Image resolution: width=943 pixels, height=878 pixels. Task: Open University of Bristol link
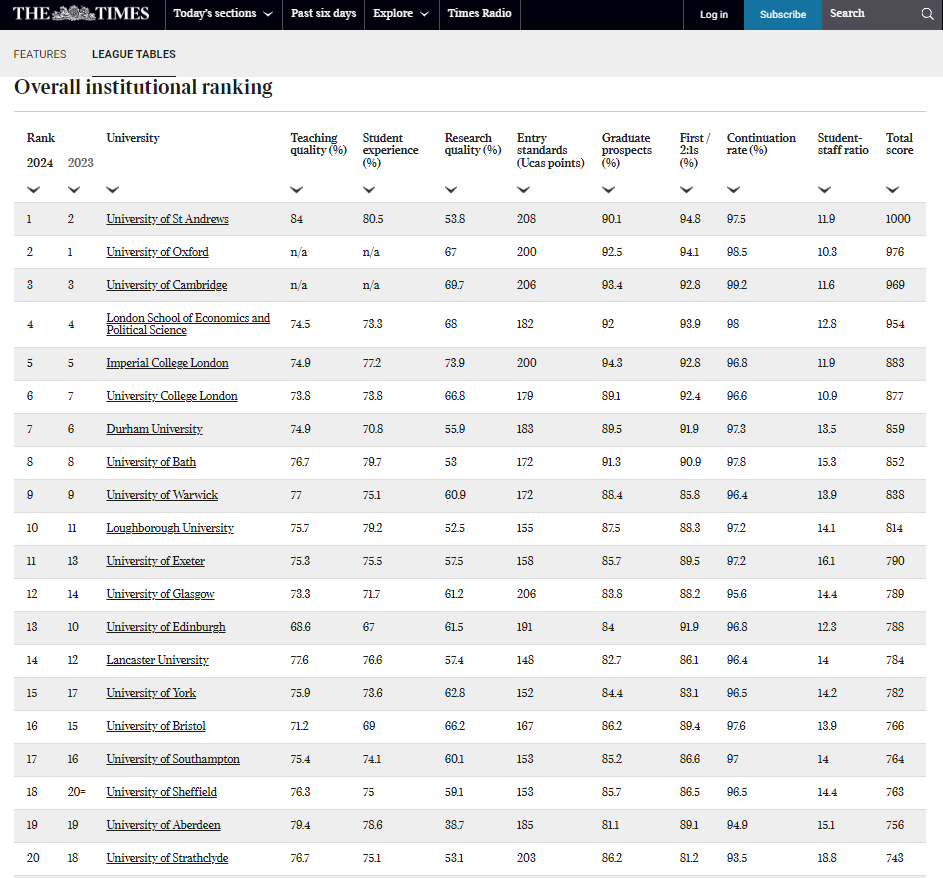click(156, 726)
